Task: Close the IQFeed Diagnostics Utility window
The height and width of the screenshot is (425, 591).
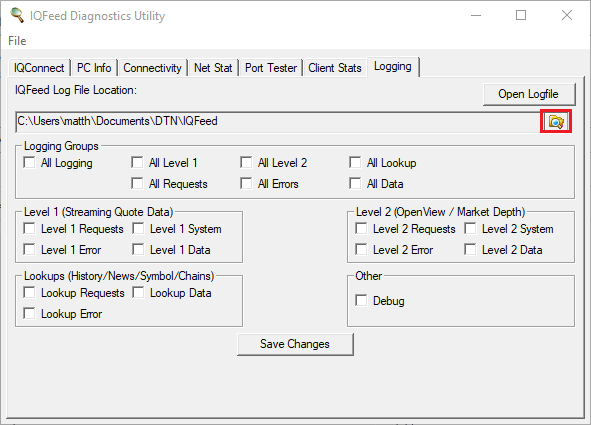Action: pyautogui.click(x=567, y=15)
